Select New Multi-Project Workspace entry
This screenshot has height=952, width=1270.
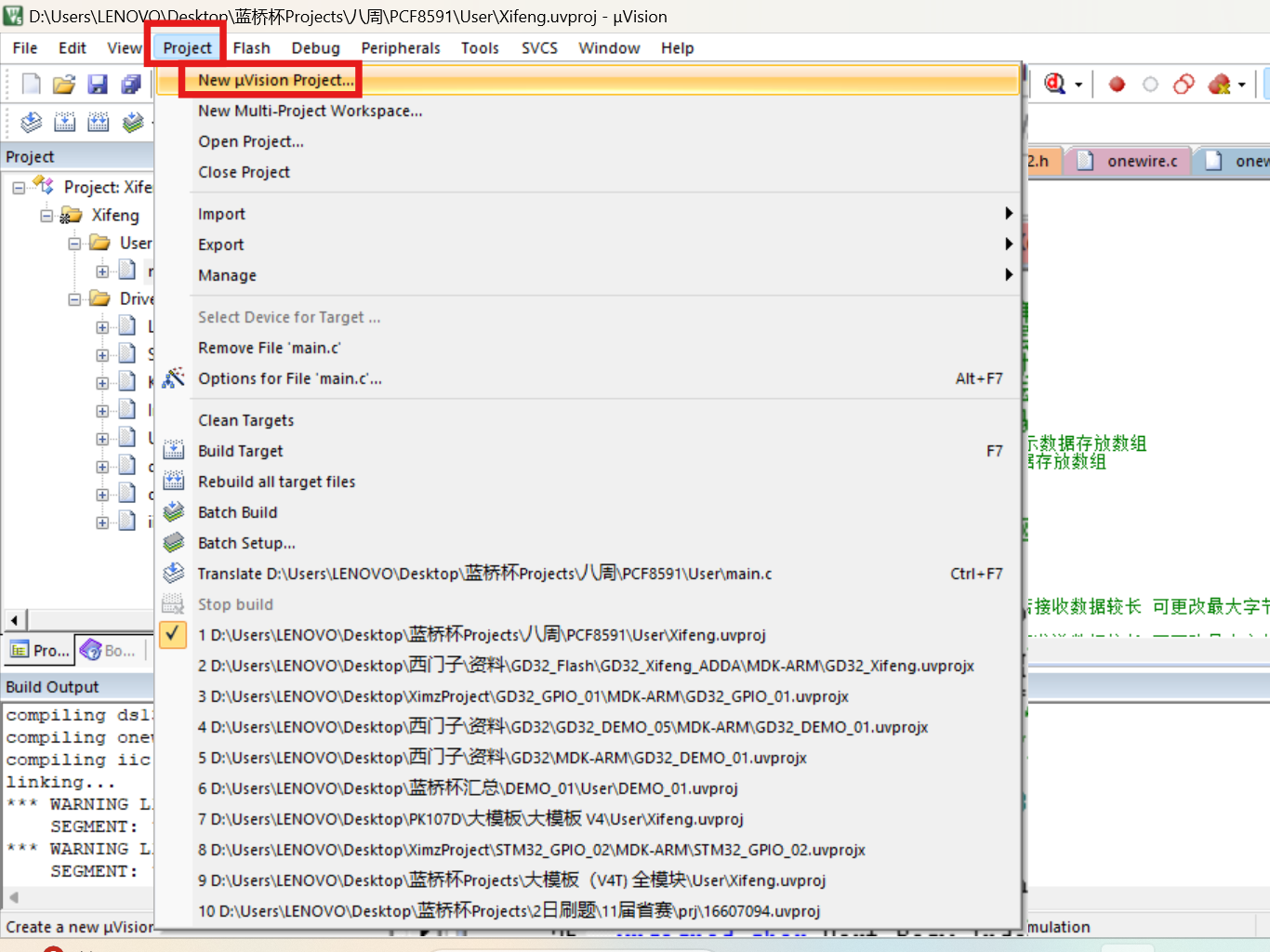point(589,111)
